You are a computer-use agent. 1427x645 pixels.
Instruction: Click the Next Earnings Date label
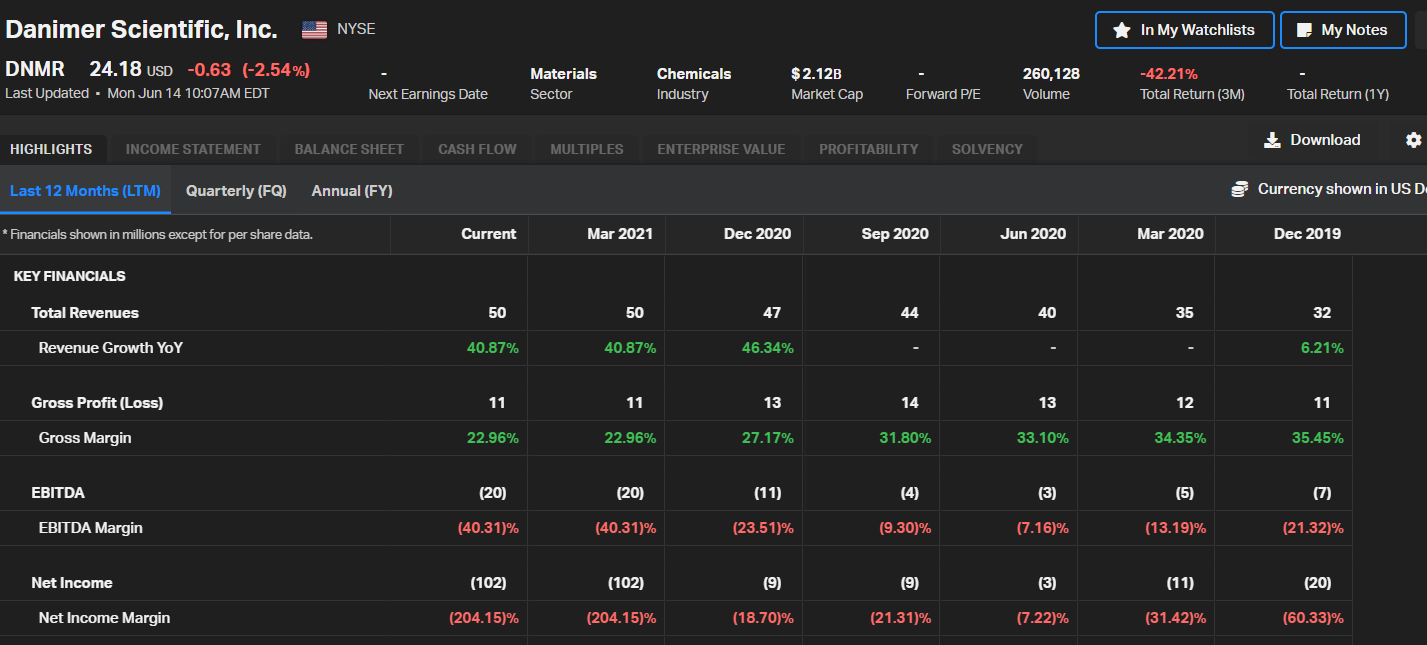428,94
